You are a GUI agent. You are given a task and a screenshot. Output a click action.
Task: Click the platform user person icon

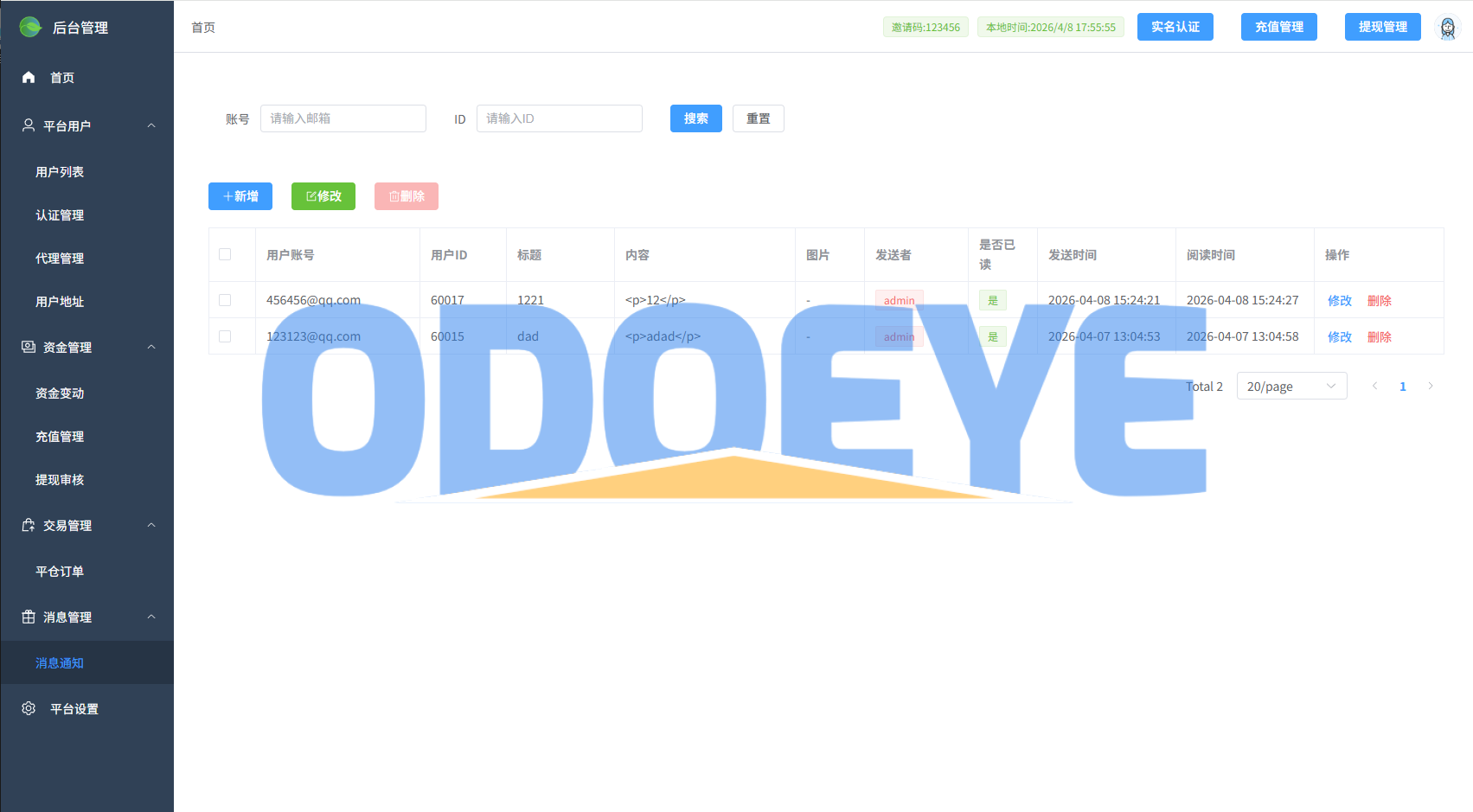29,125
